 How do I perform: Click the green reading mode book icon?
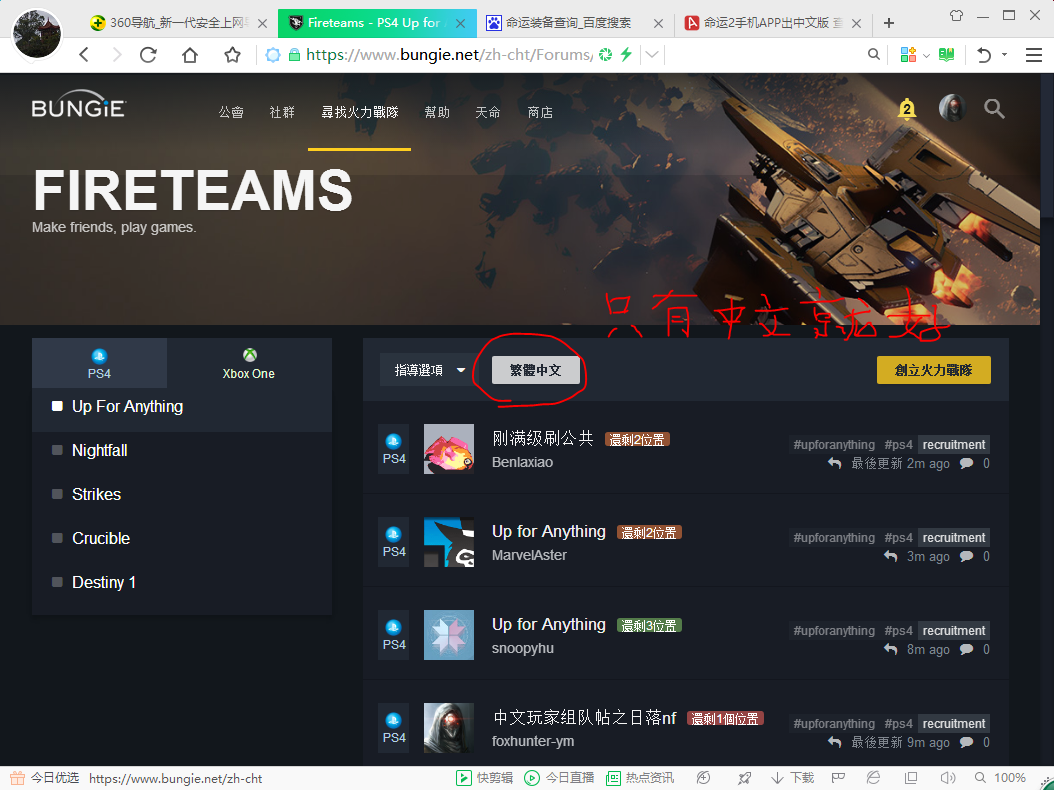946,54
